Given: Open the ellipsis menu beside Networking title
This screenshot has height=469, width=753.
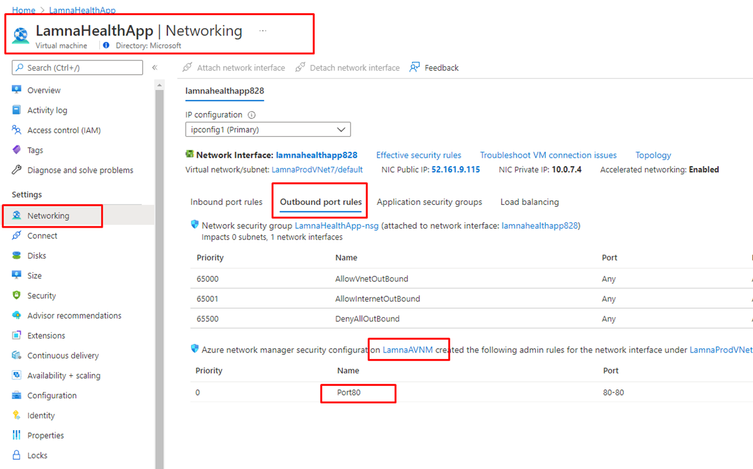Looking at the screenshot, I should tap(263, 31).
